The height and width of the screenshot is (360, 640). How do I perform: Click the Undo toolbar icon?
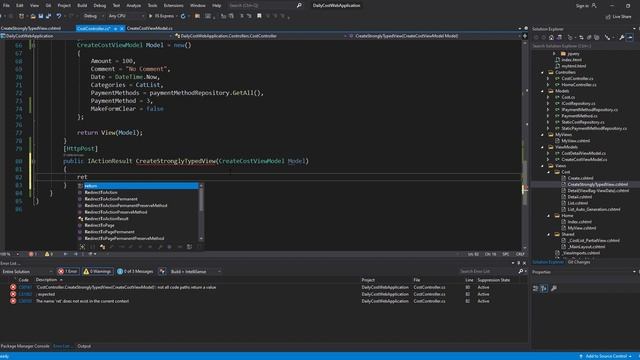click(59, 16)
